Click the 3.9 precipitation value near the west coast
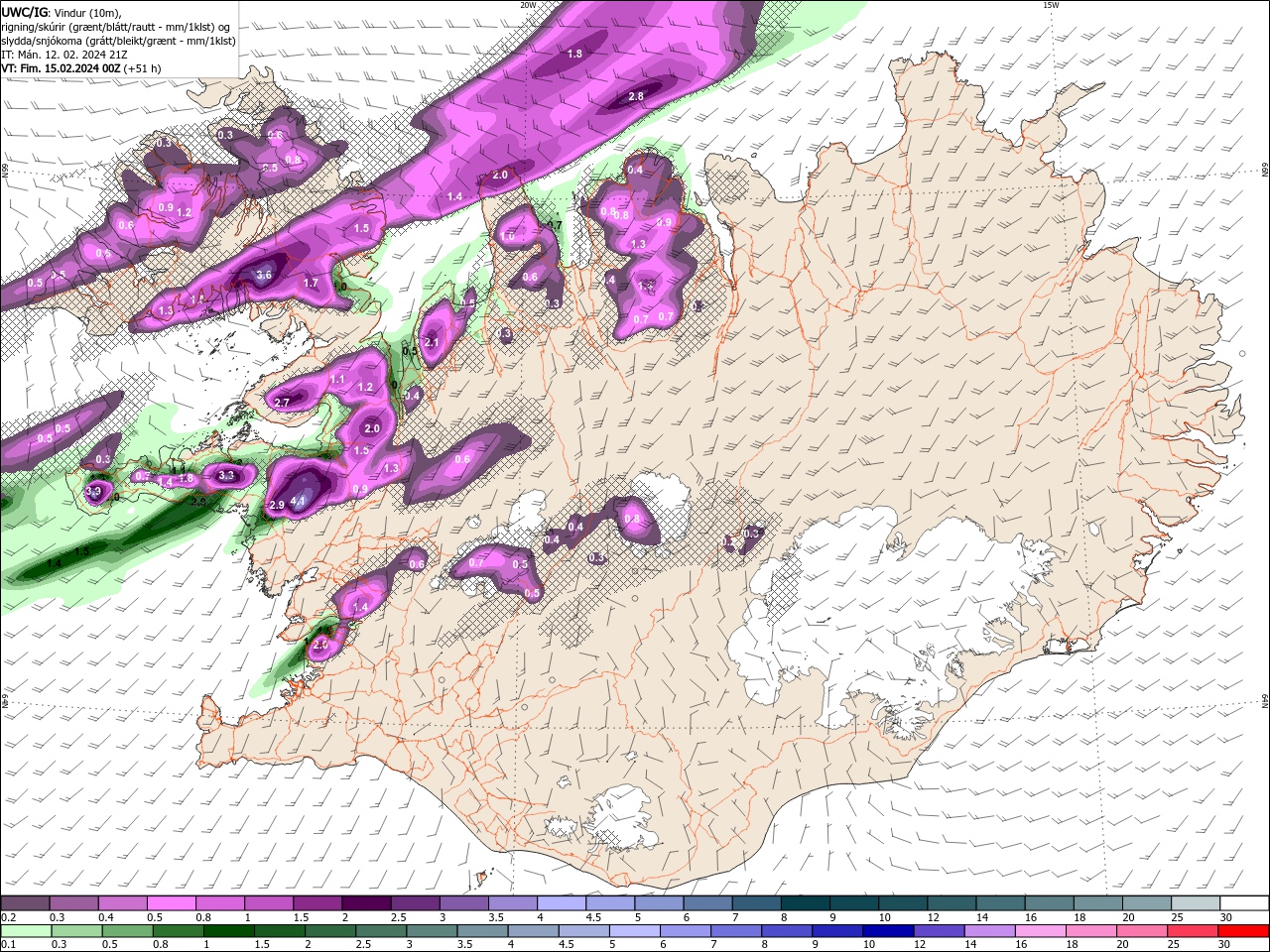Viewport: 1270px width, 952px height. coord(93,490)
